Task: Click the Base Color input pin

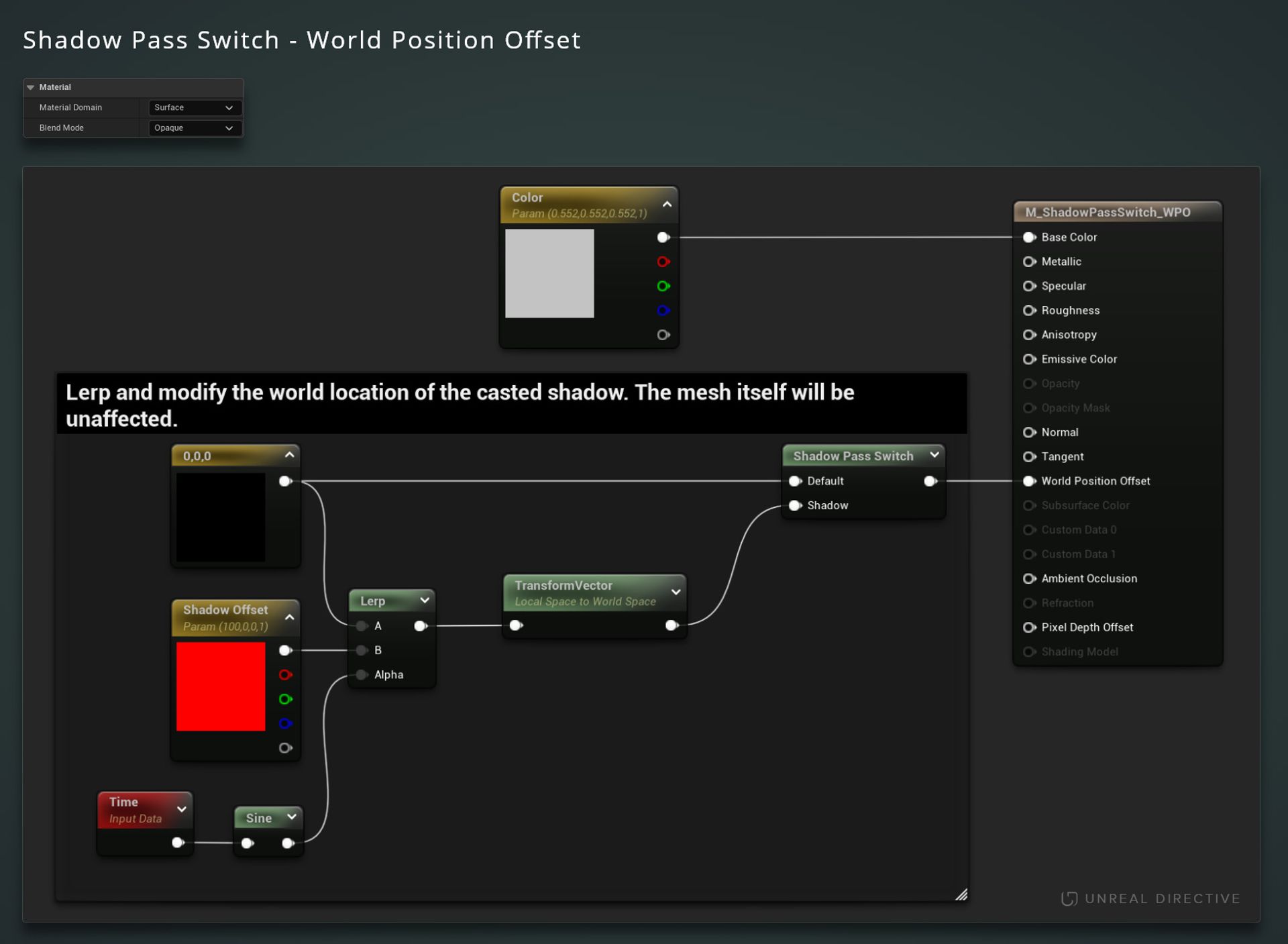Action: [x=1030, y=237]
